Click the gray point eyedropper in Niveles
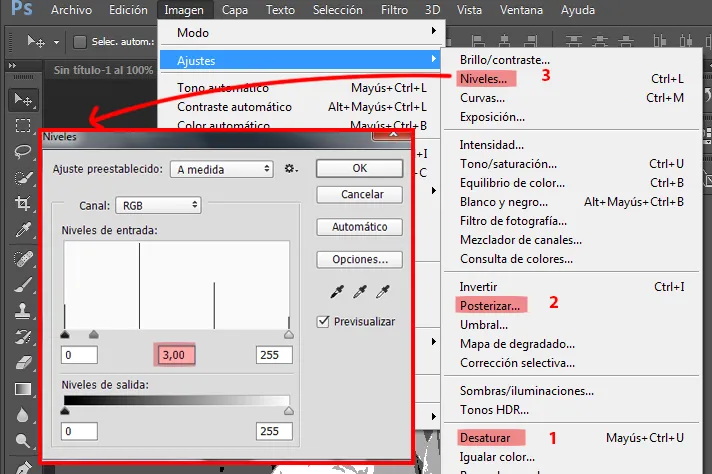This screenshot has width=712, height=474. click(x=360, y=291)
